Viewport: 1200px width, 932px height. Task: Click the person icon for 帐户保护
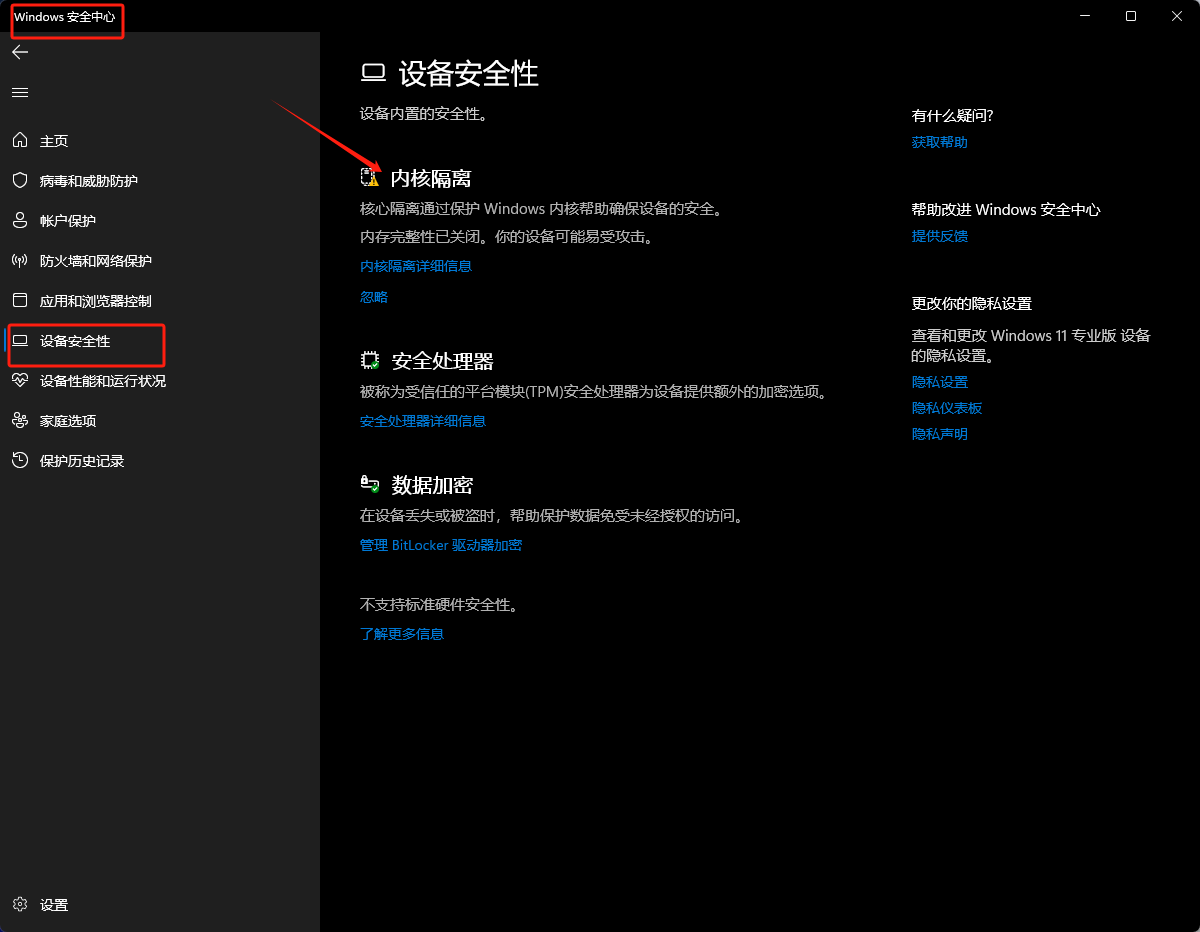20,221
